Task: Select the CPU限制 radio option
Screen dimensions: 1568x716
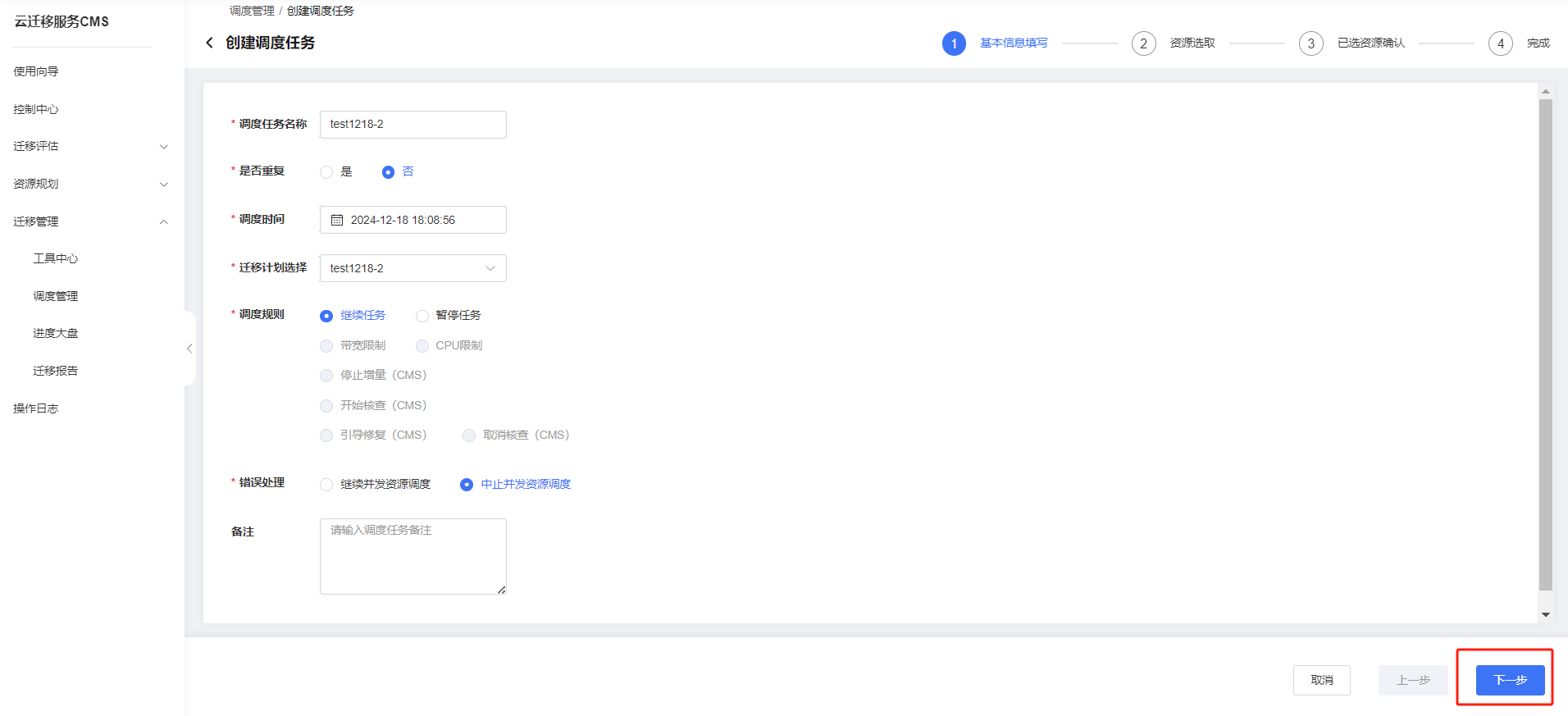Action: [422, 346]
